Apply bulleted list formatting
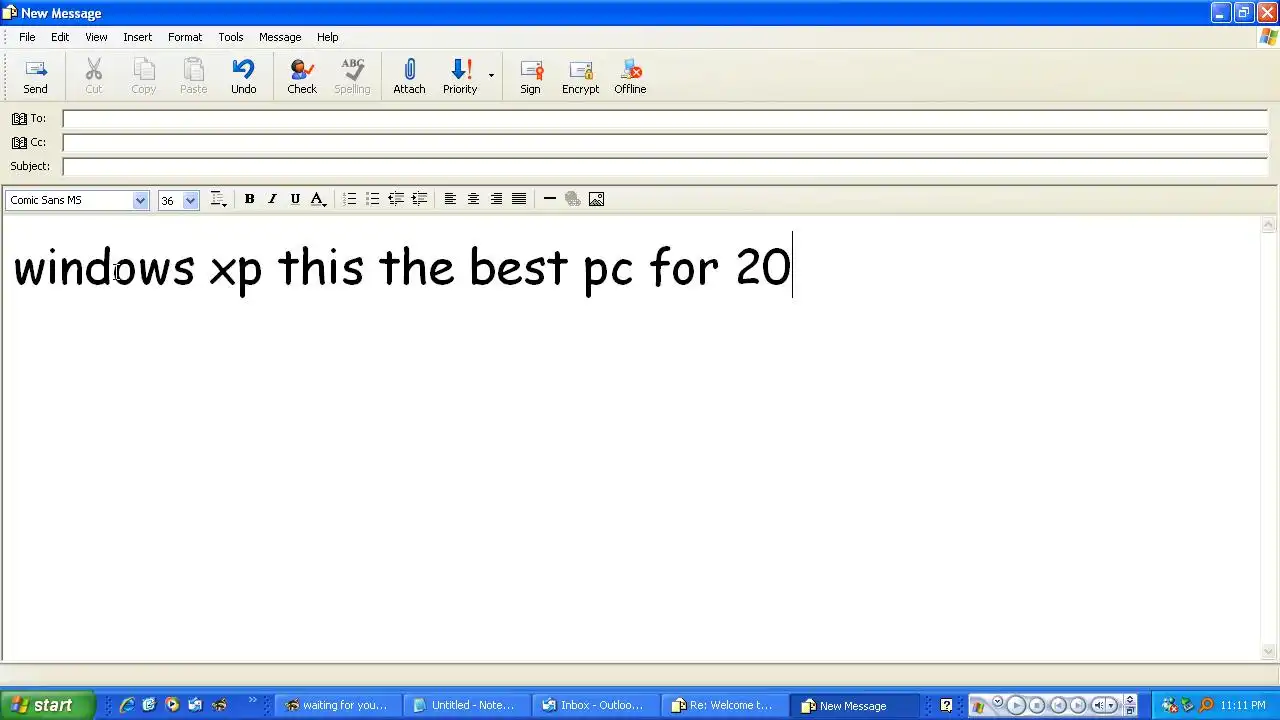This screenshot has width=1280, height=720. tap(372, 199)
